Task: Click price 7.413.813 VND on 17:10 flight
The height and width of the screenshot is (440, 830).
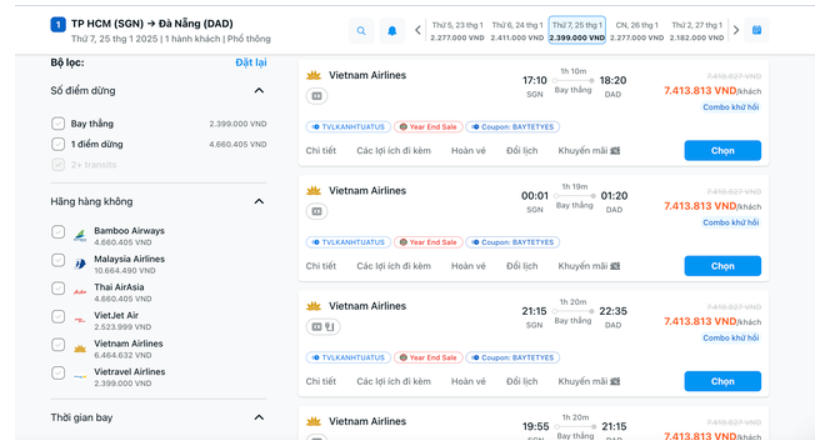Action: pyautogui.click(x=700, y=91)
